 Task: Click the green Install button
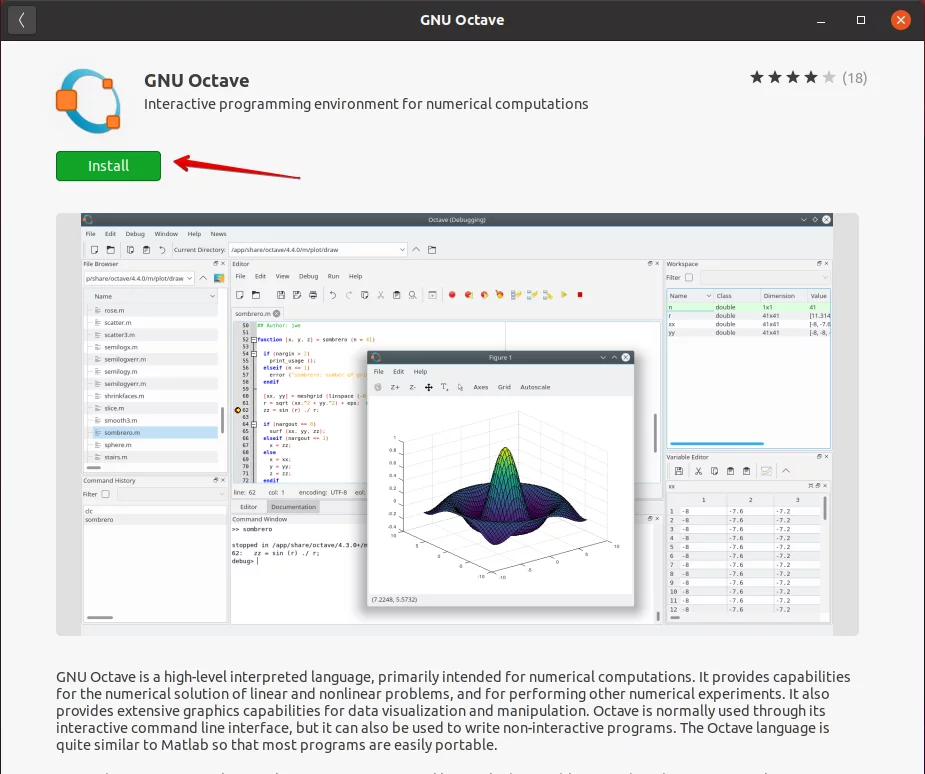tap(109, 166)
